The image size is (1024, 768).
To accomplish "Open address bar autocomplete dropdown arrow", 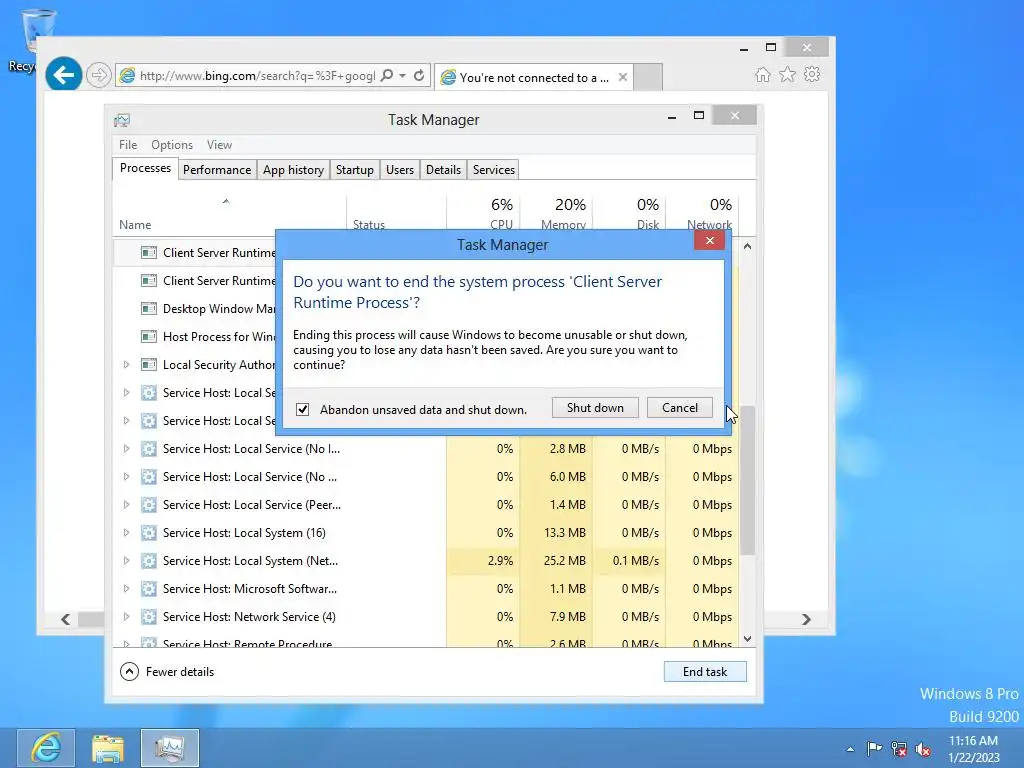I will (403, 75).
